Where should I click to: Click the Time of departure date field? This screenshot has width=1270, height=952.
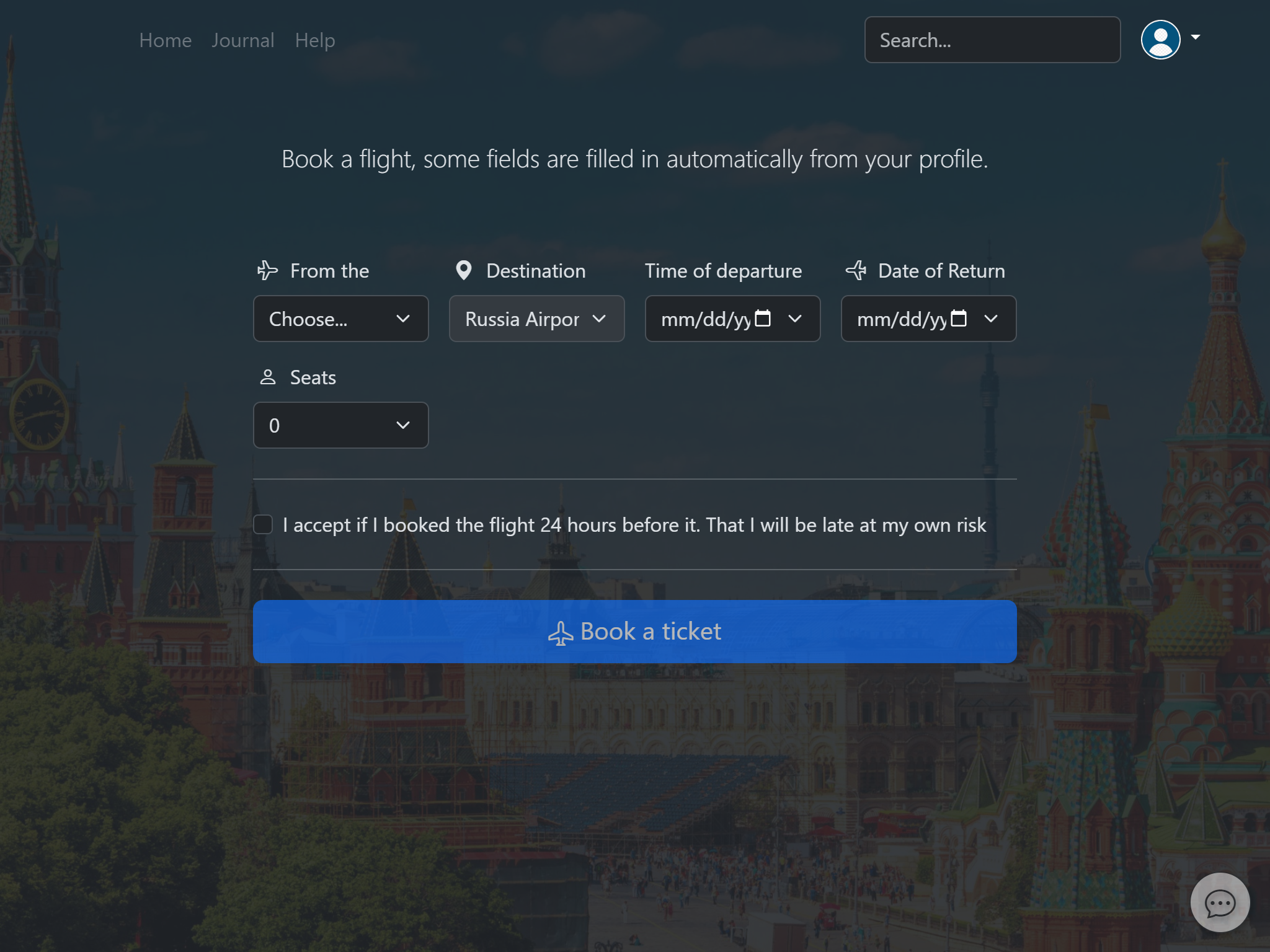tap(704, 319)
